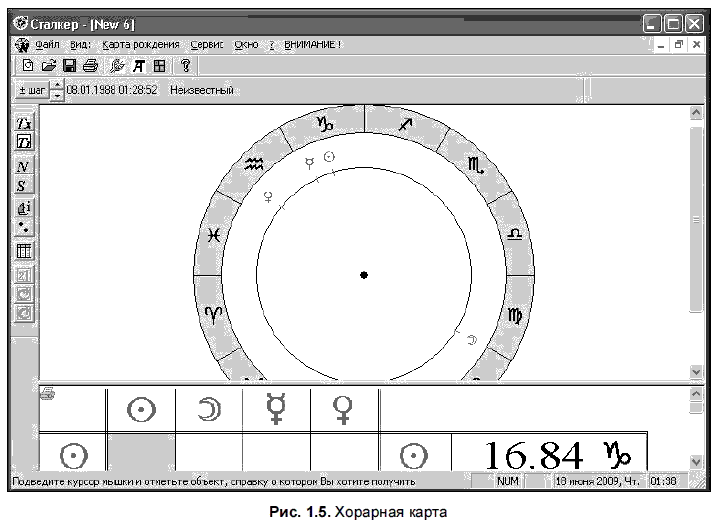The image size is (722, 526).
Task: Click the Open file folder icon
Action: click(48, 66)
